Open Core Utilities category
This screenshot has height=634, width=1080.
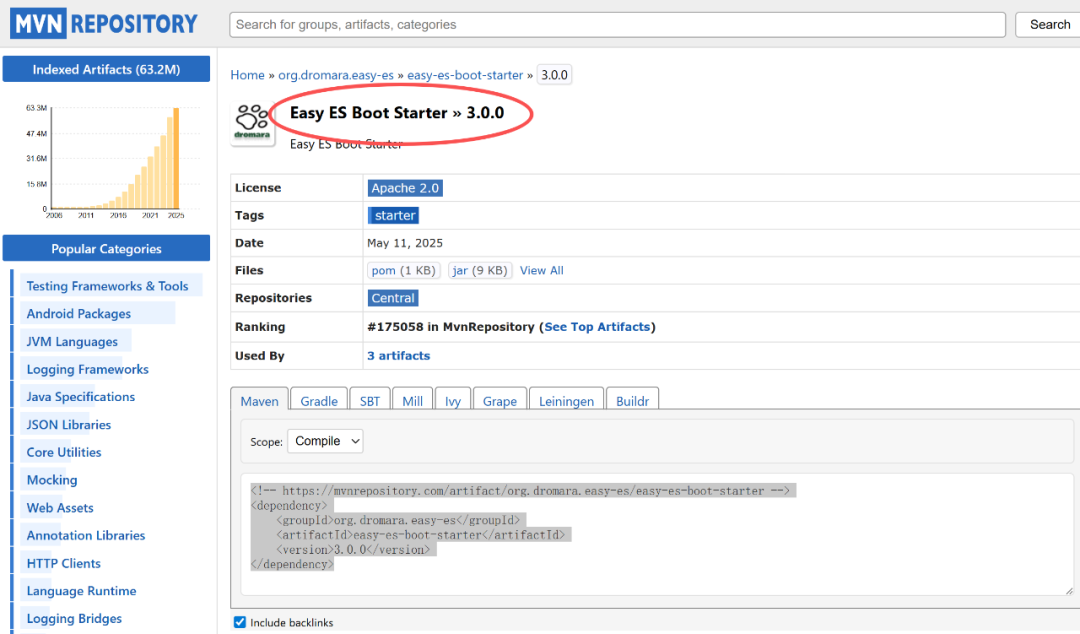[64, 452]
